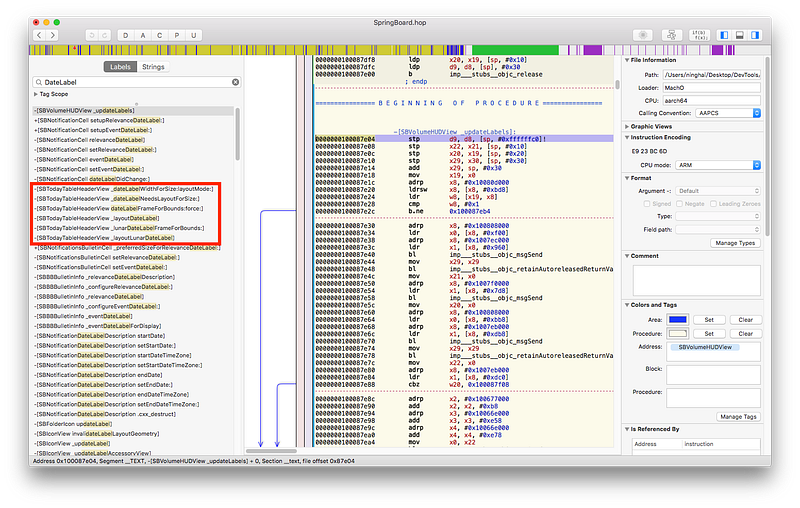Select -[SBNotificationCell eventDateLabel] label

84,160
